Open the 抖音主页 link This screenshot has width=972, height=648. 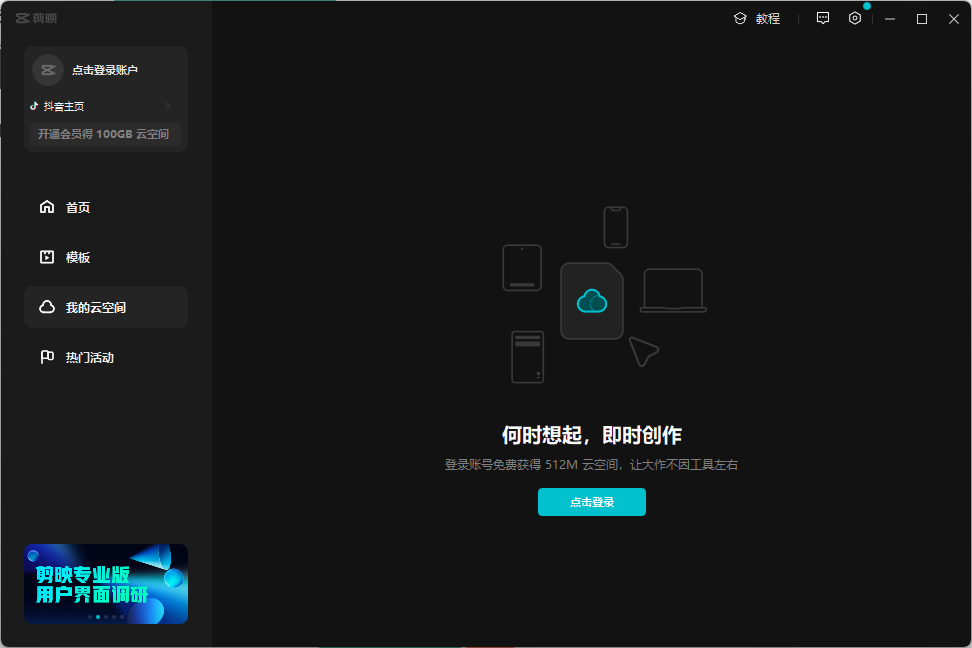[63, 107]
